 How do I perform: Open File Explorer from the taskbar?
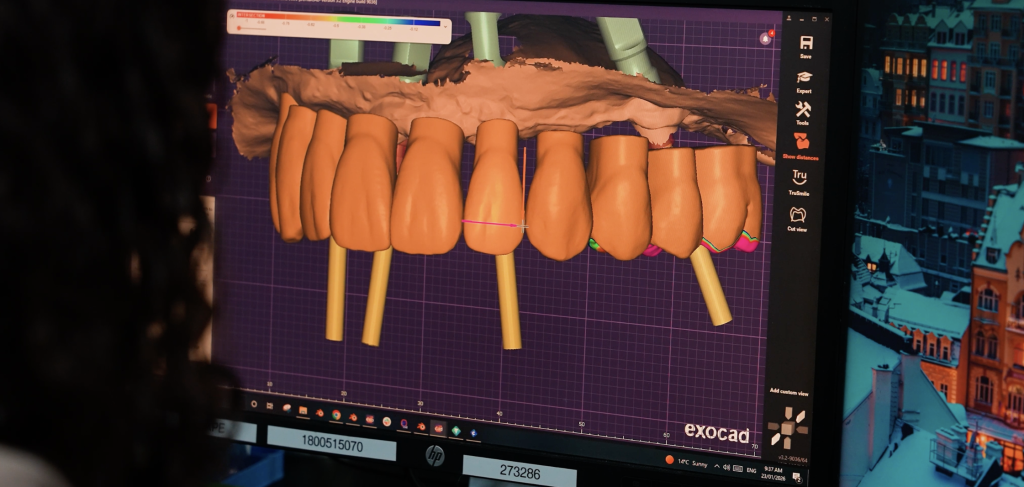[303, 411]
